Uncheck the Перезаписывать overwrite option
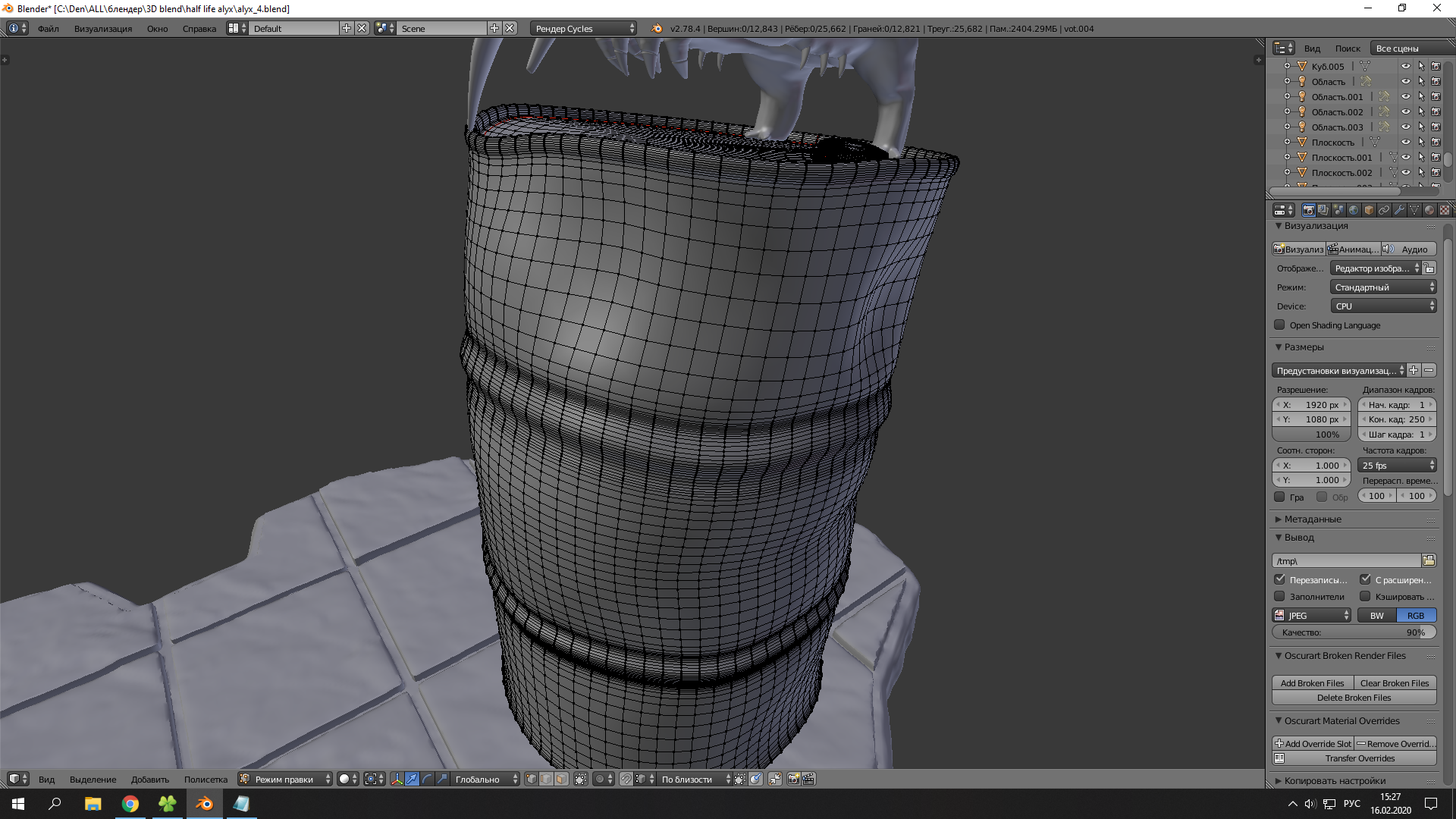The image size is (1456, 819). coord(1280,579)
